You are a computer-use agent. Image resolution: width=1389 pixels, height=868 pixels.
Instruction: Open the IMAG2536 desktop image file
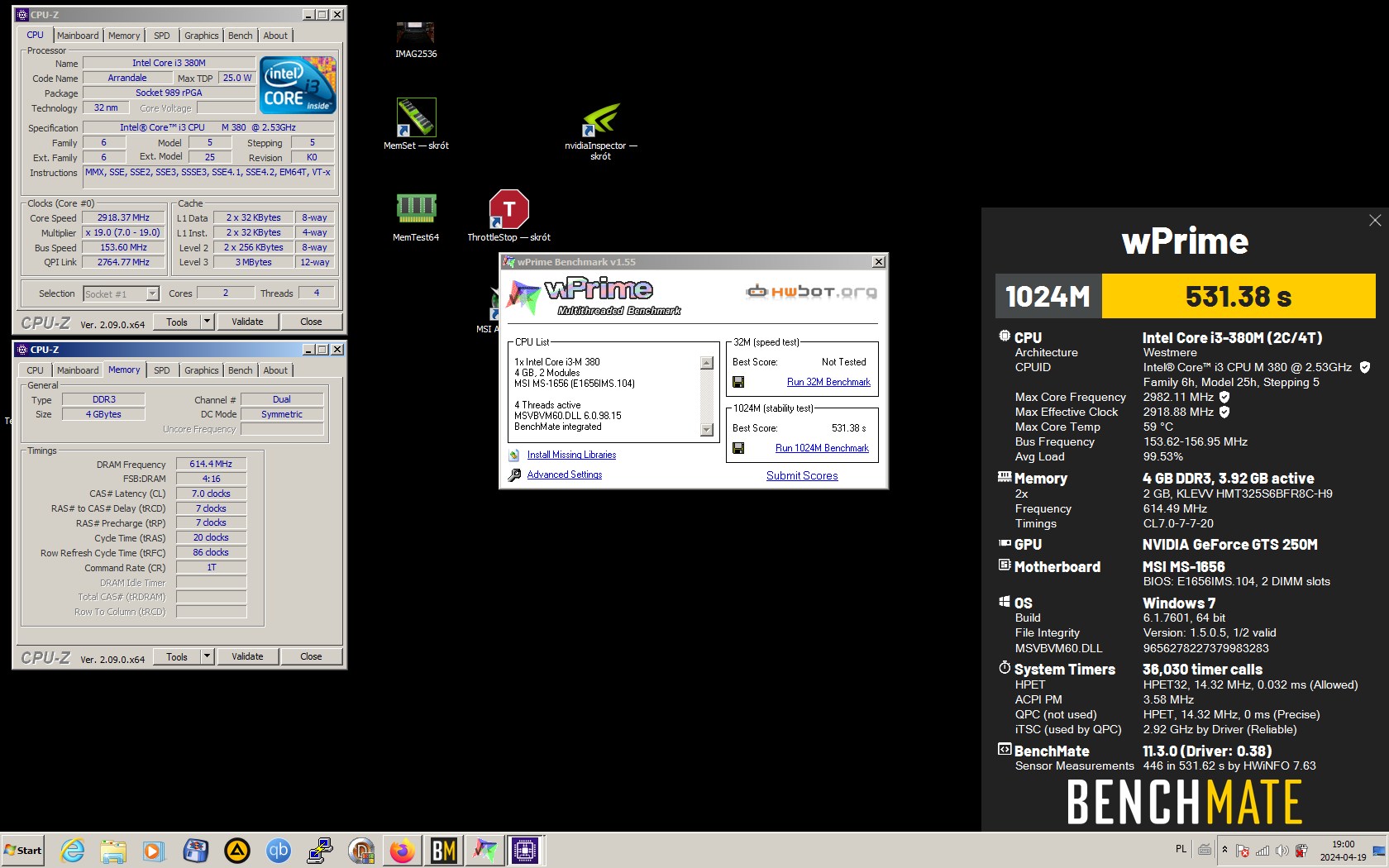(416, 39)
